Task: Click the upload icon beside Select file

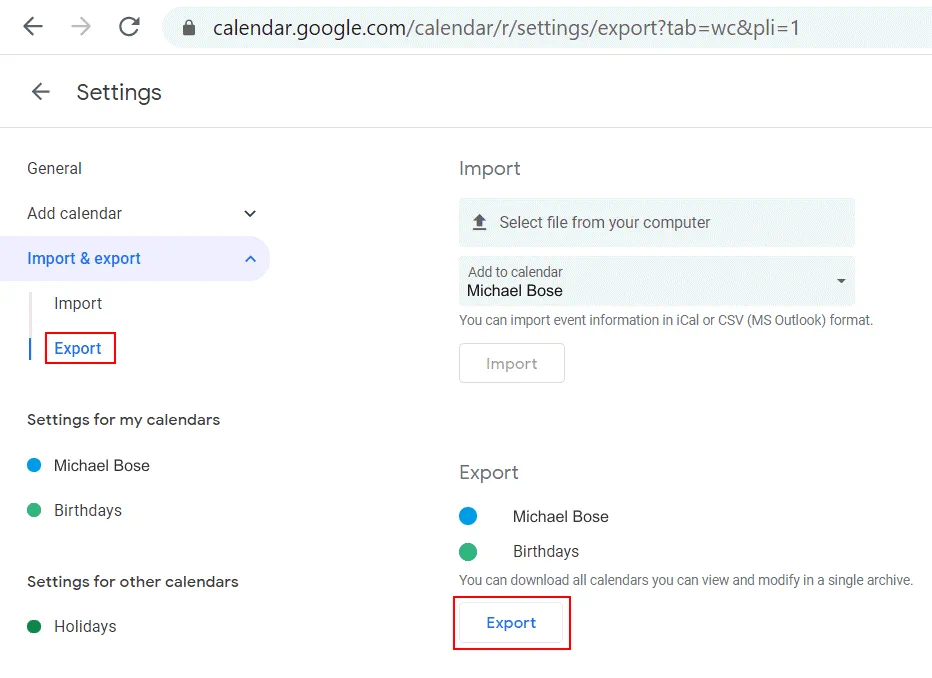Action: (479, 222)
